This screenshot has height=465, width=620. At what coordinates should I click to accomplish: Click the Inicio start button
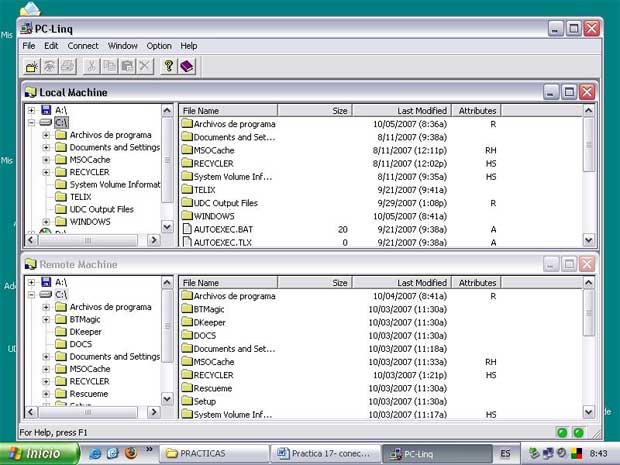point(40,454)
